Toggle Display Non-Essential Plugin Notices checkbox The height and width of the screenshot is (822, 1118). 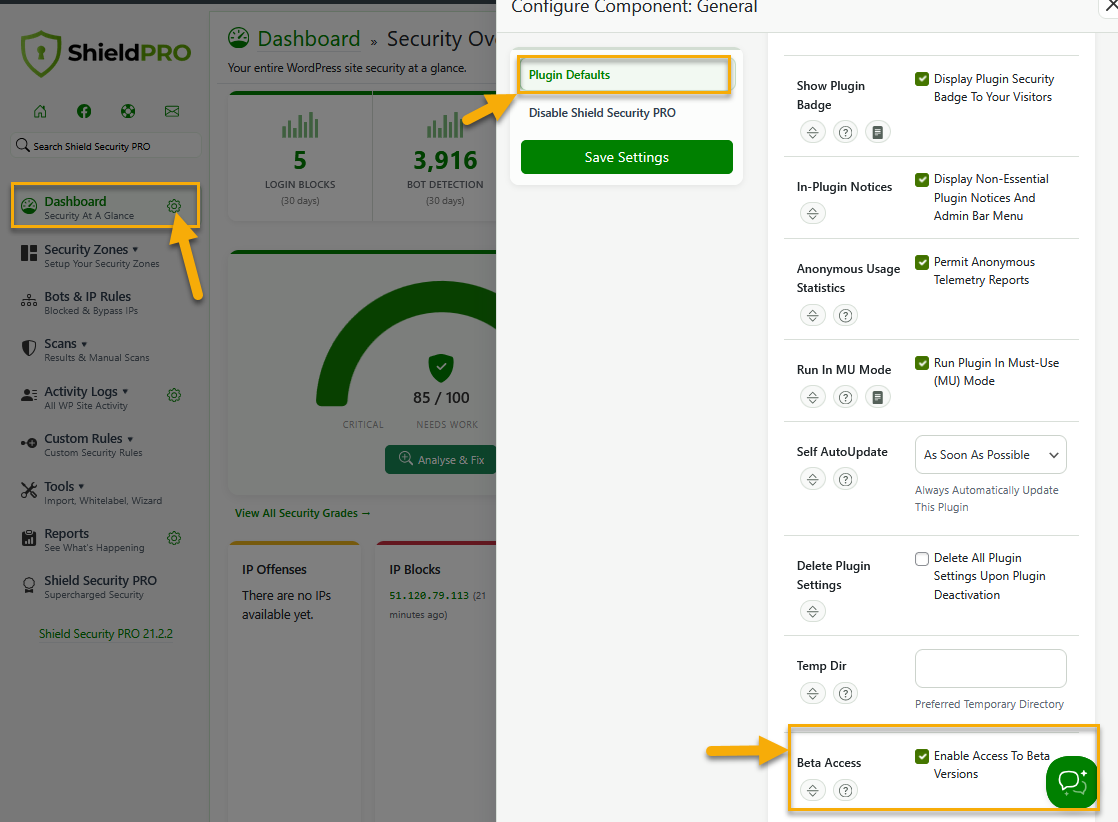(922, 179)
